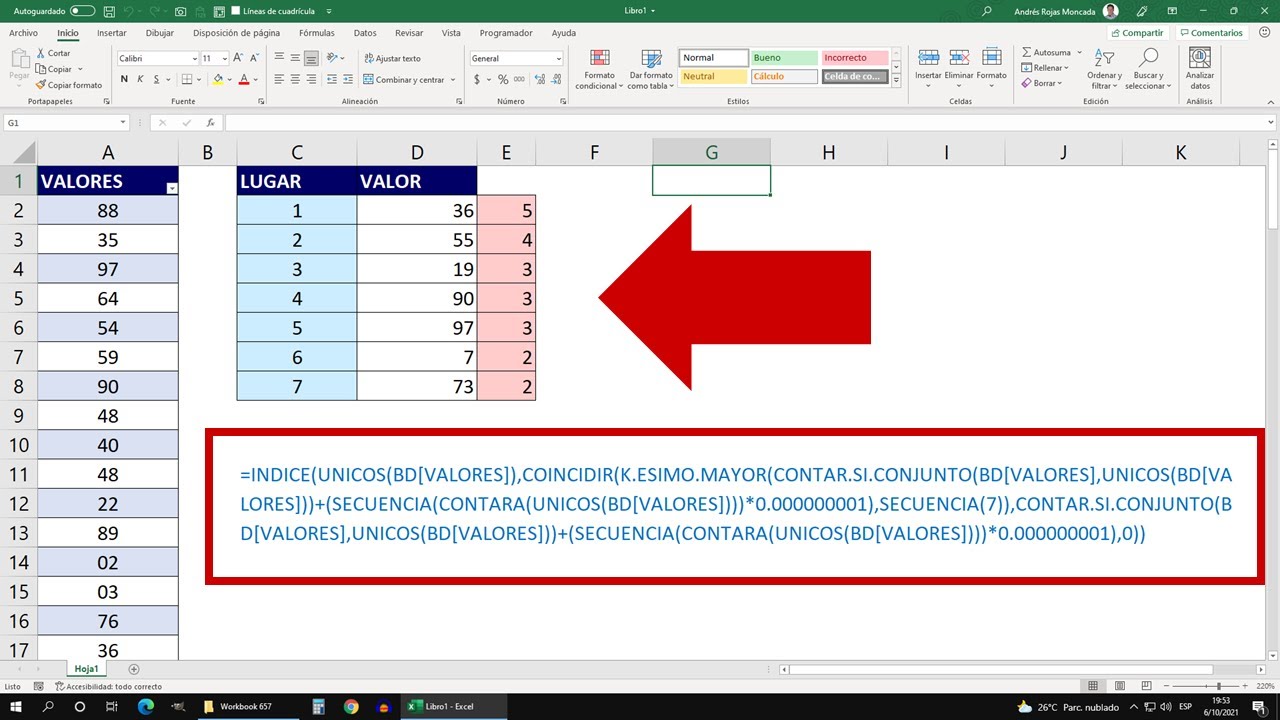Click the Compartir button
The height and width of the screenshot is (720, 1280).
coord(1136,32)
